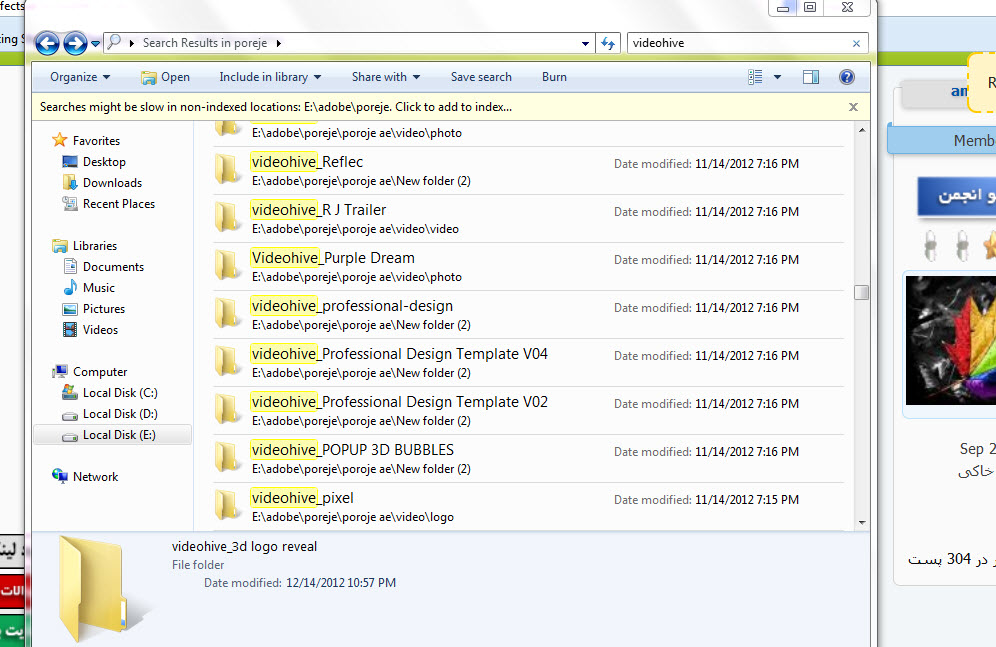Select the videohive_R J Trailer folder
Screen dimensions: 996x647
coord(528,218)
